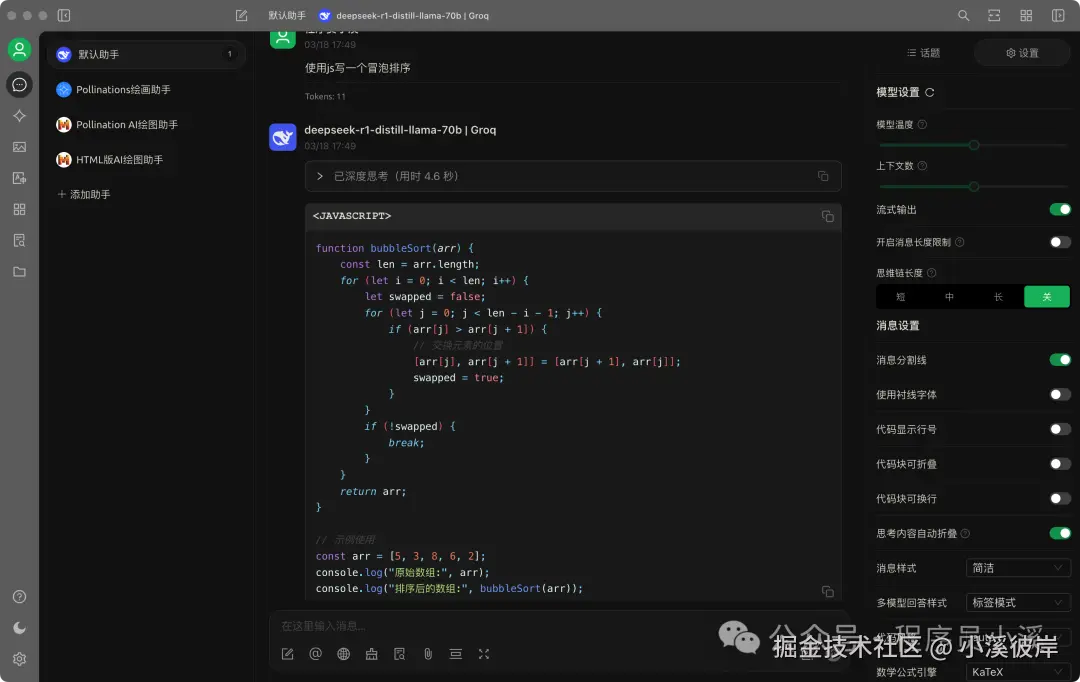Set thinking chain length to 长
The image size is (1080, 682).
pos(998,297)
